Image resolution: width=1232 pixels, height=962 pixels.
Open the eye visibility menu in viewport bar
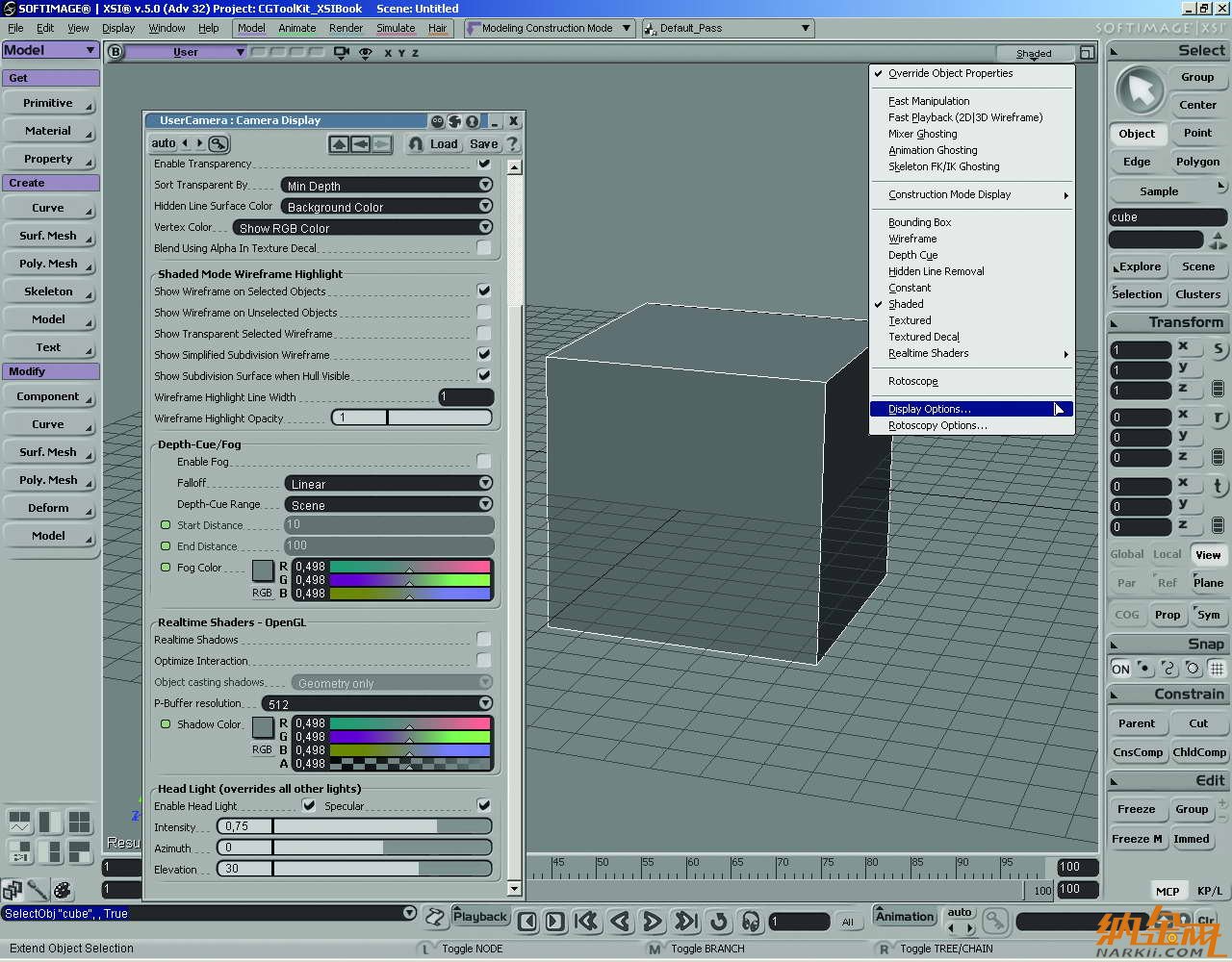click(x=366, y=53)
